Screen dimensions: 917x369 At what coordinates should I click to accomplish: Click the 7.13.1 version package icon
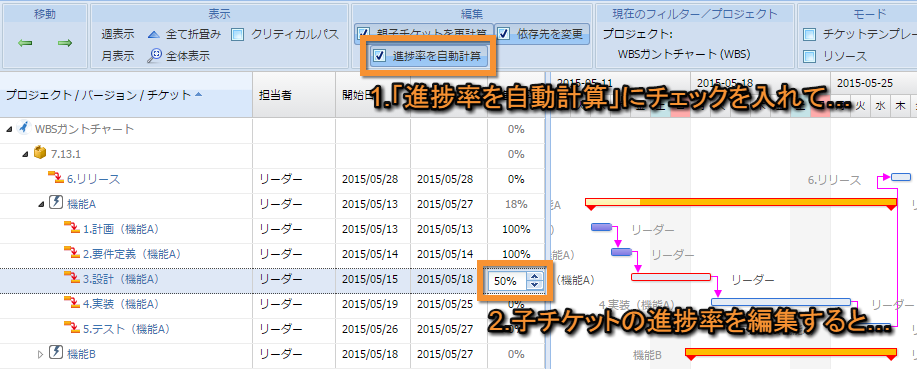[40, 154]
